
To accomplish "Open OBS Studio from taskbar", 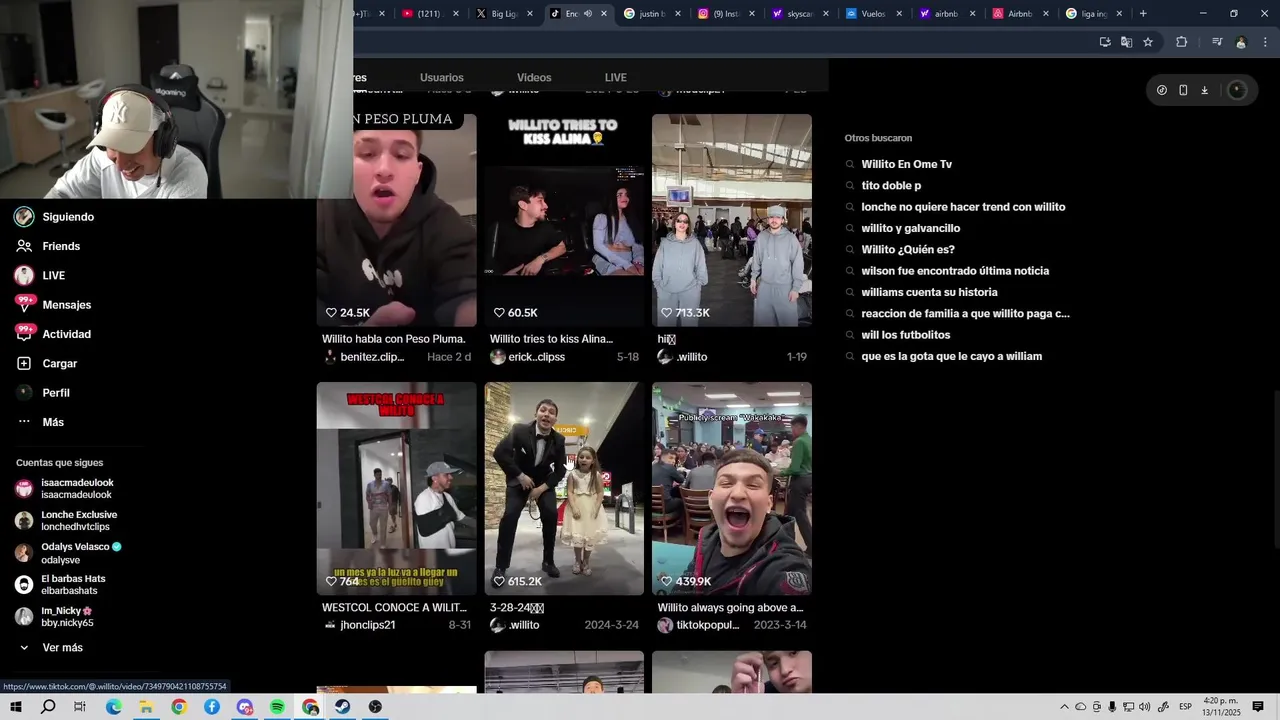I will coord(375,707).
